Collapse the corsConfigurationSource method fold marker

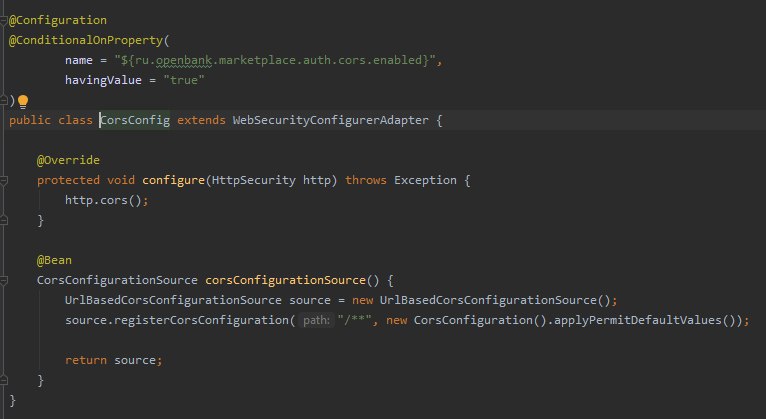[x=3, y=281]
